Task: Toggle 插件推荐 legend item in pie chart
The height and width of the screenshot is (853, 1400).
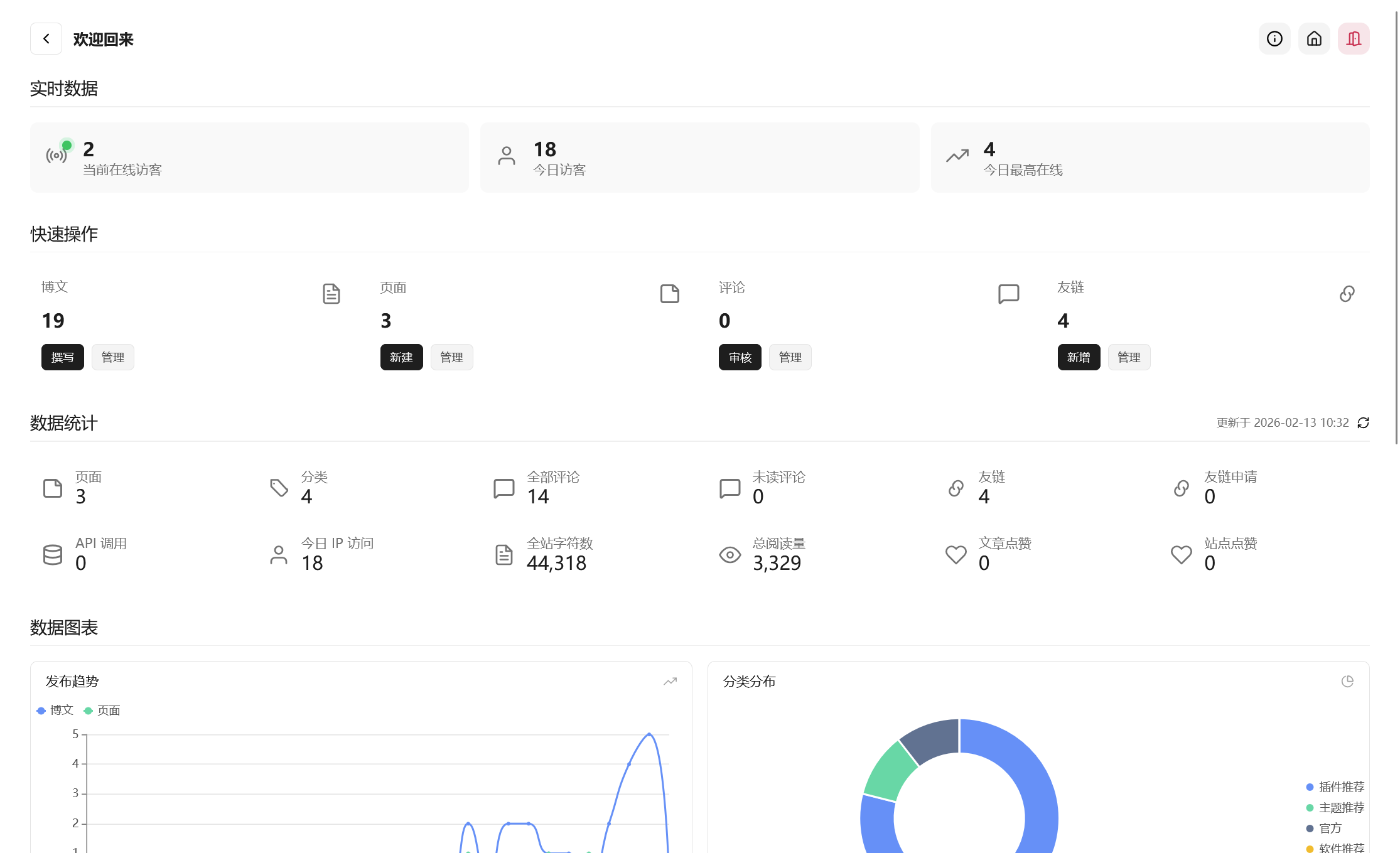Action: click(x=1335, y=787)
